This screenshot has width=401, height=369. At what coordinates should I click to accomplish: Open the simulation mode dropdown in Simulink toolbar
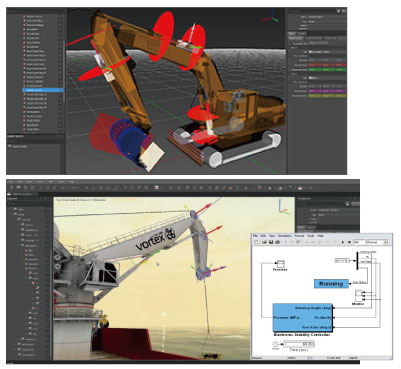coord(377,242)
